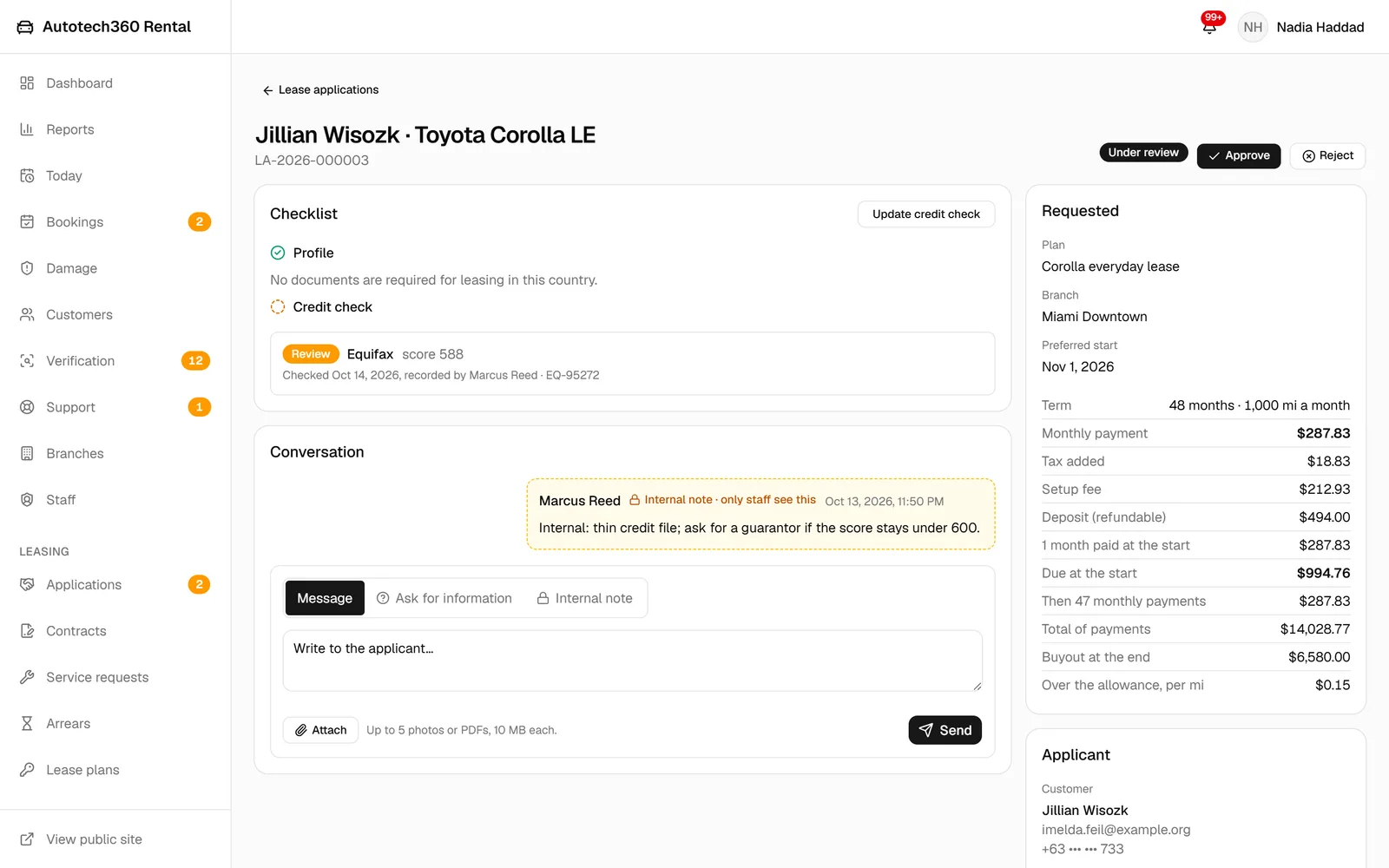Viewport: 1389px width, 868px height.
Task: Reject the lease application
Action: coord(1327,155)
